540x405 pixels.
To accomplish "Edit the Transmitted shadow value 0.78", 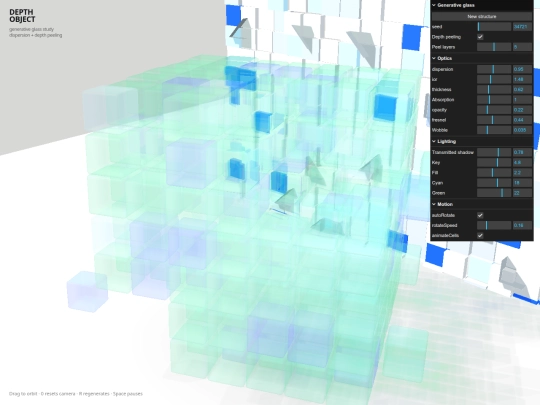I will click(522, 152).
